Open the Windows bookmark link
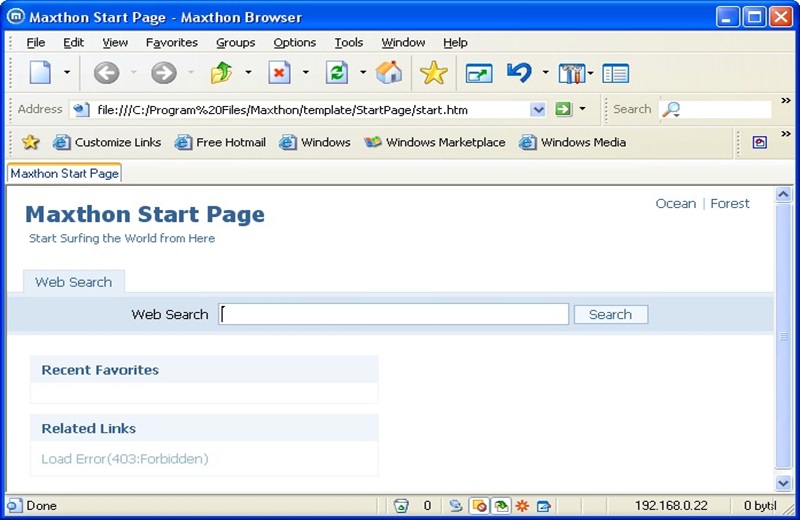Viewport: 800px width, 520px height. [315, 142]
